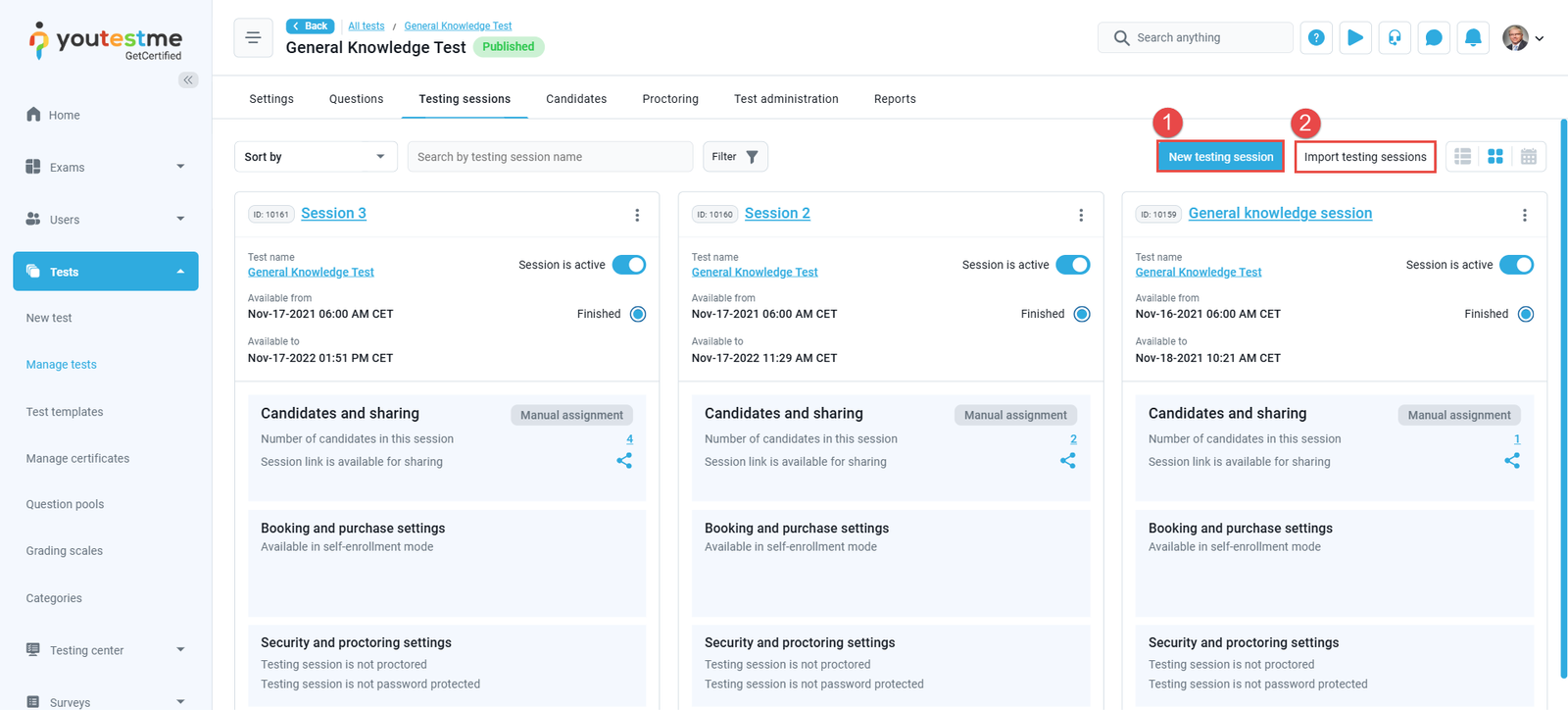Click the youtestme logo
This screenshot has height=710, width=1568.
point(106,41)
